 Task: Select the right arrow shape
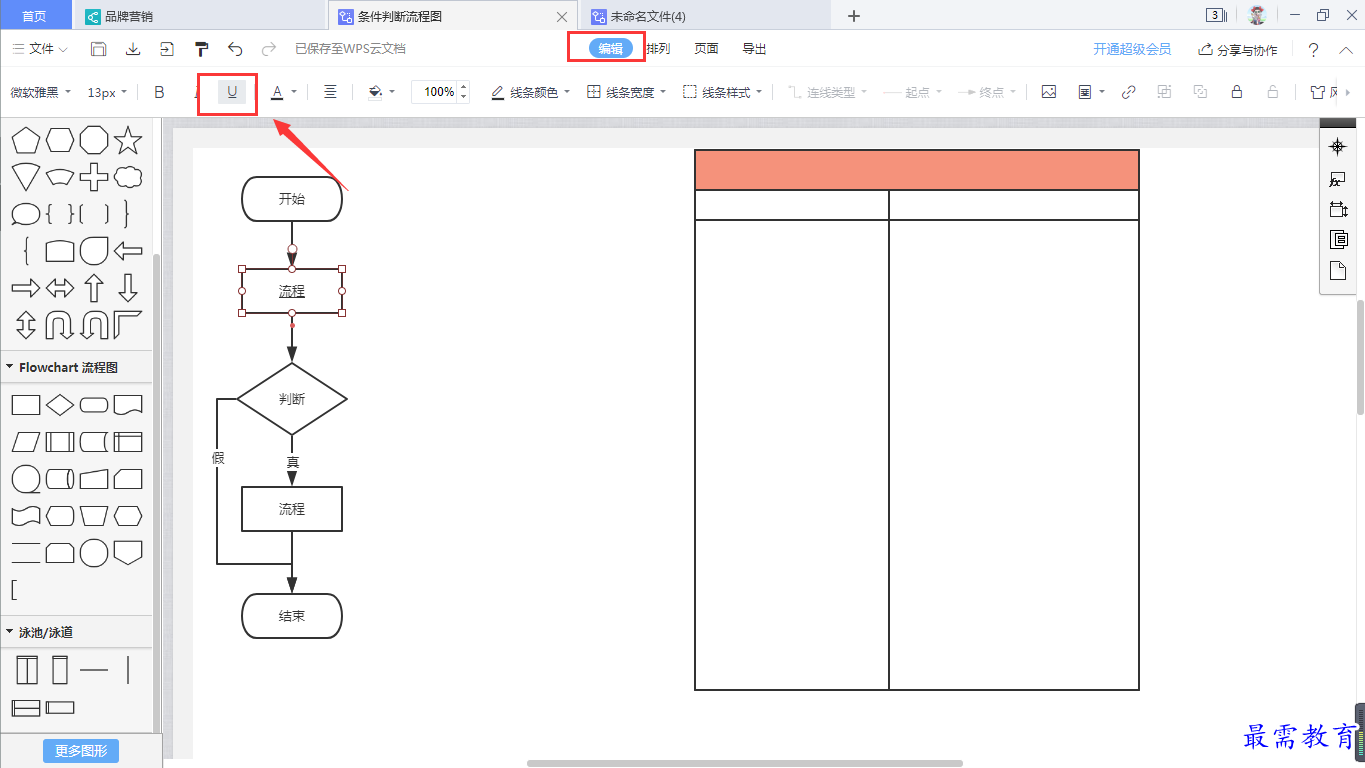click(25, 288)
